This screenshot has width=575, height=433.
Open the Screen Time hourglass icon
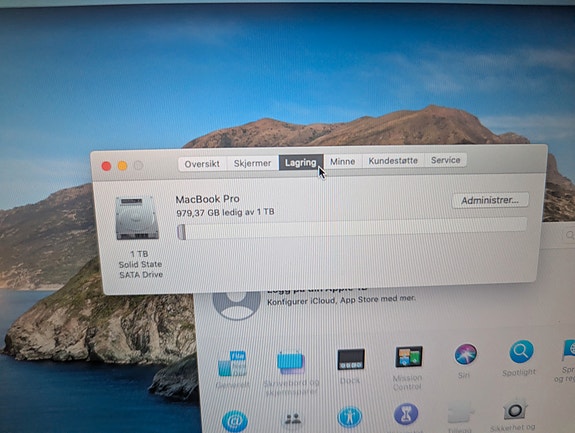pyautogui.click(x=406, y=414)
